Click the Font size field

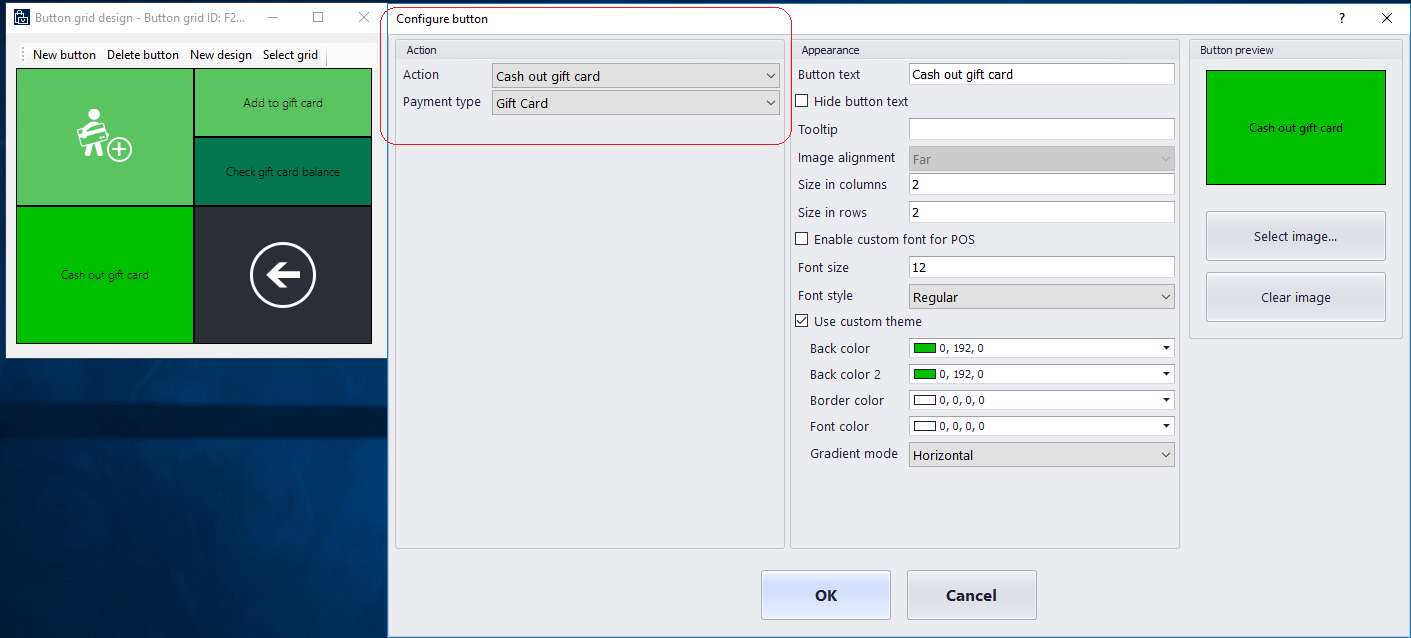click(x=1042, y=267)
